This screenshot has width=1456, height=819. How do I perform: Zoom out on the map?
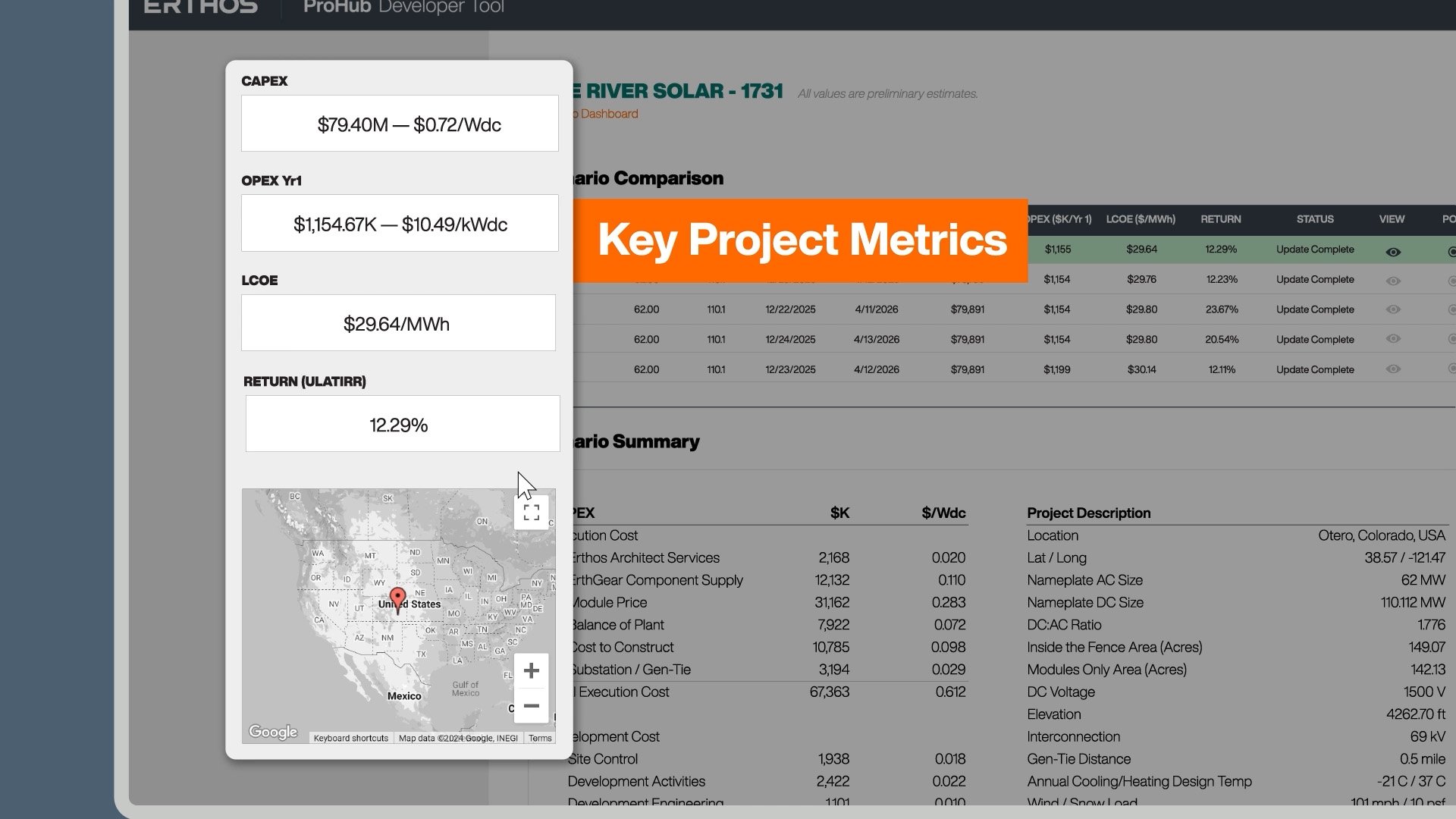point(531,706)
